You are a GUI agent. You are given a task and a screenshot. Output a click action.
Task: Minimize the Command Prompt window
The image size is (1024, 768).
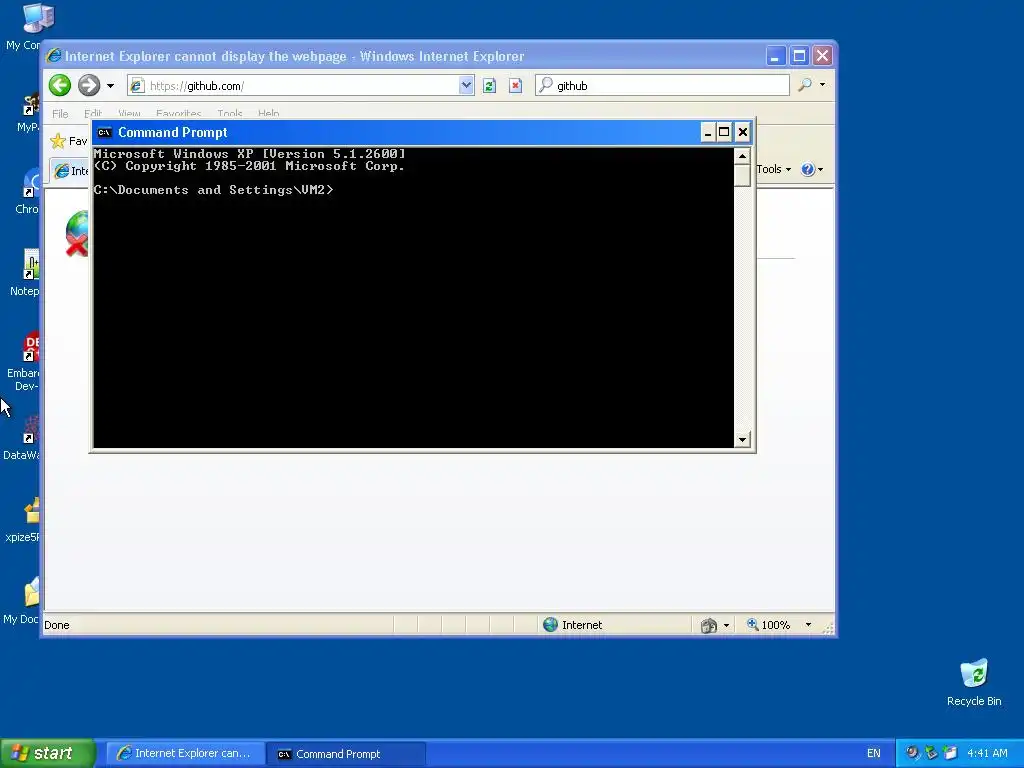707,133
